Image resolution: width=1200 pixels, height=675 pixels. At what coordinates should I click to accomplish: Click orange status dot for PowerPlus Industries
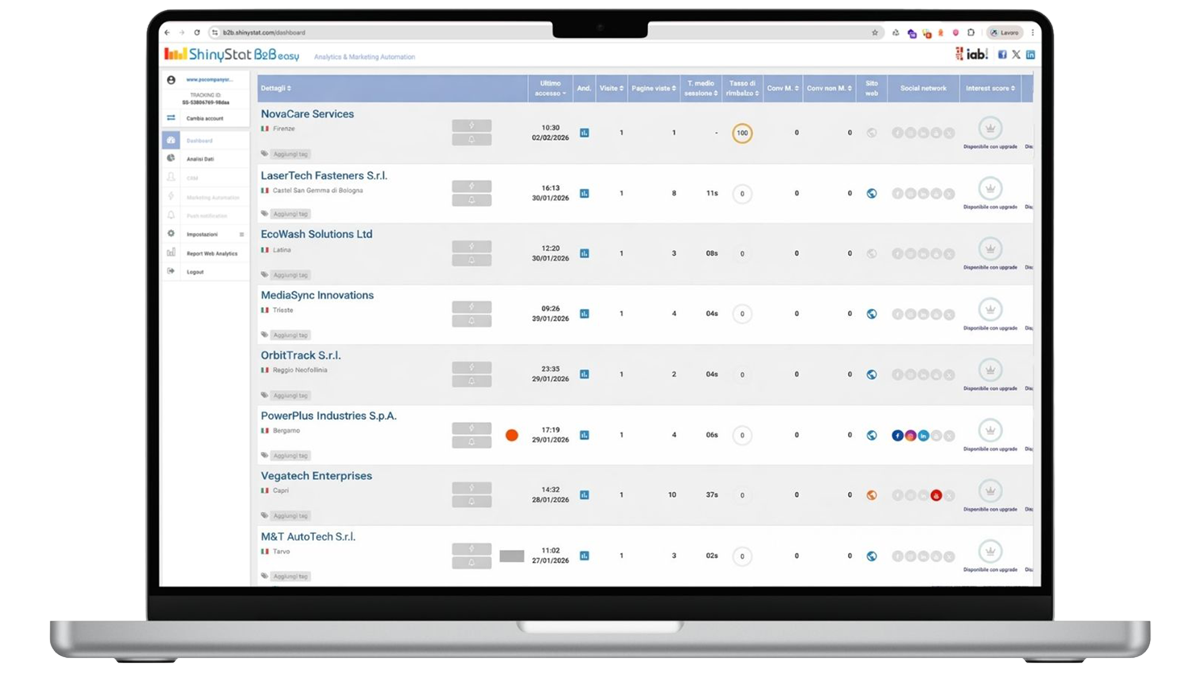click(512, 435)
